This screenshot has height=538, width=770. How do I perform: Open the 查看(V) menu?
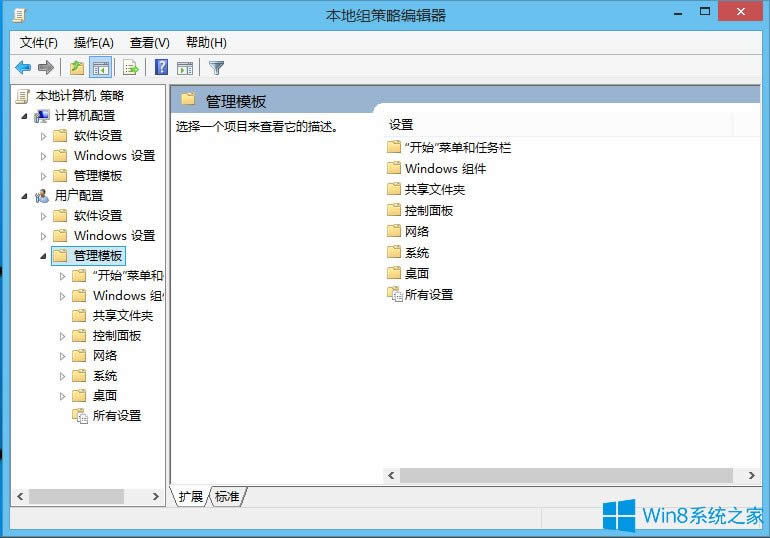(149, 43)
